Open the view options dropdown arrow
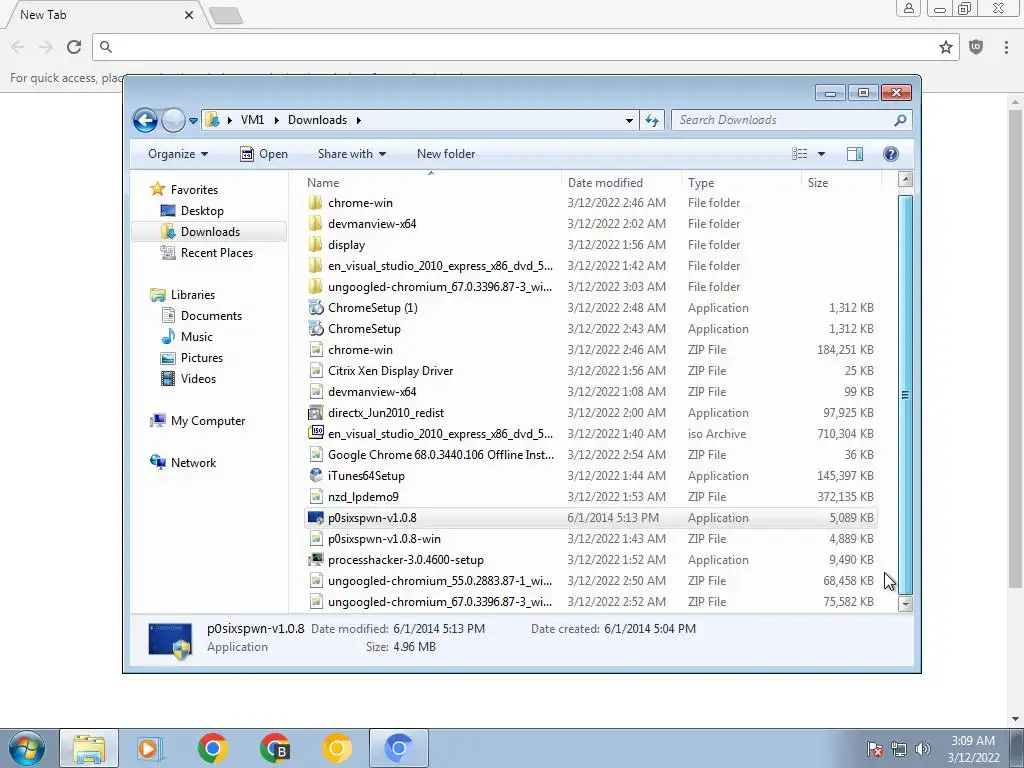 [x=822, y=154]
